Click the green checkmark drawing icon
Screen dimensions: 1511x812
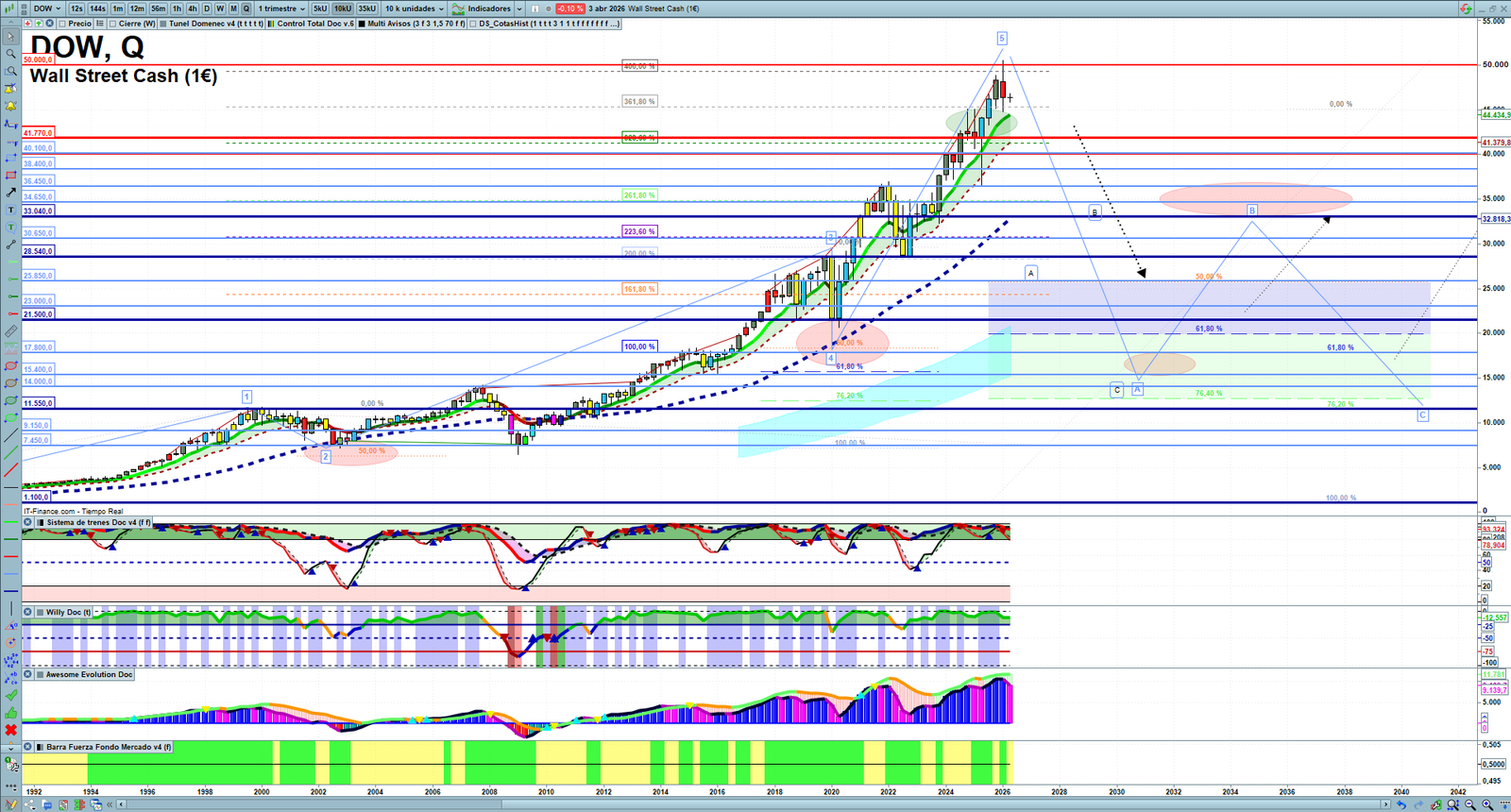[x=10, y=696]
